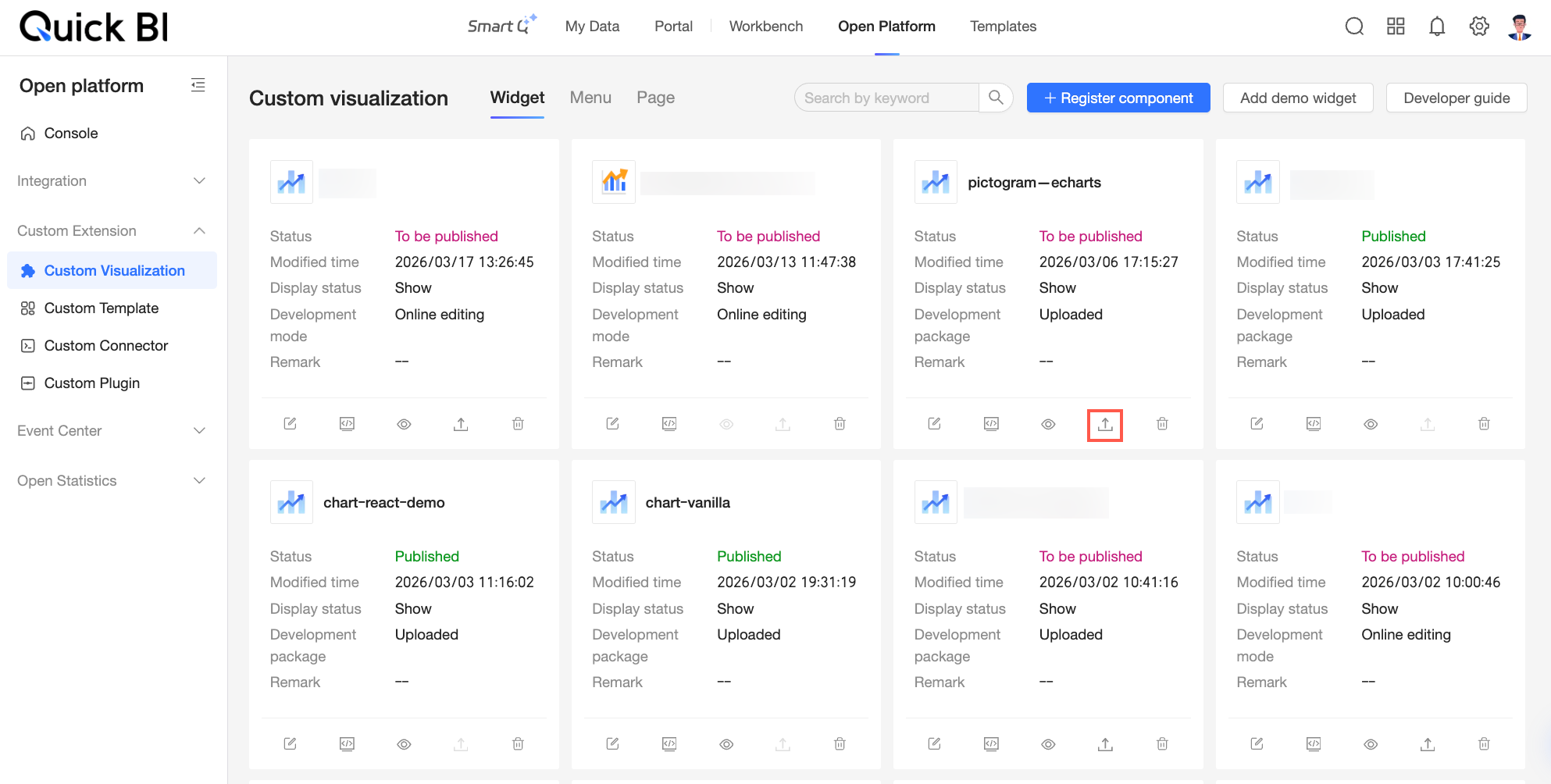Publish widget modified 2026/03/02 10:00:46
Screen dimensions: 1551x784
click(x=1428, y=744)
